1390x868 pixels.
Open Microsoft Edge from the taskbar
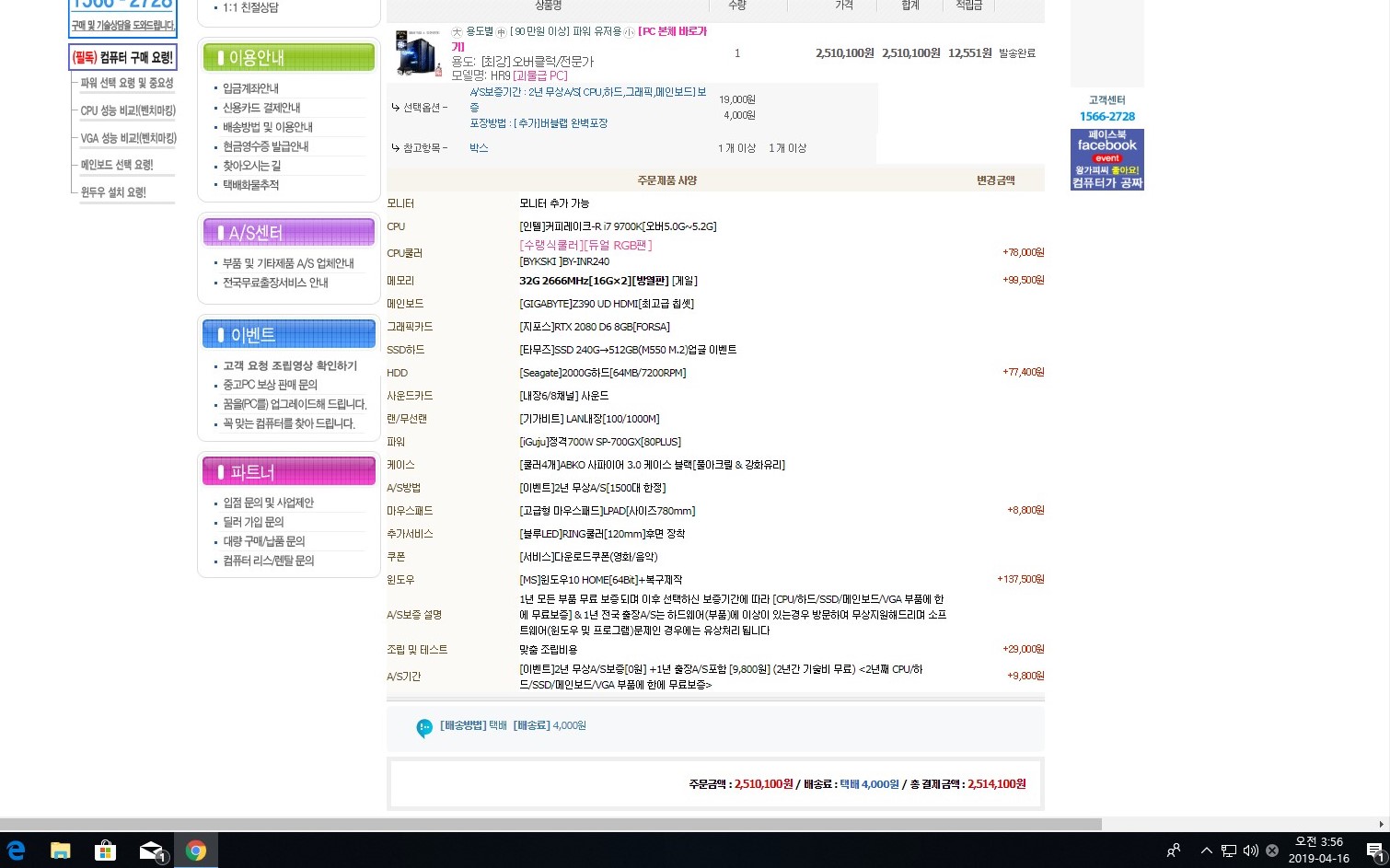[x=16, y=850]
